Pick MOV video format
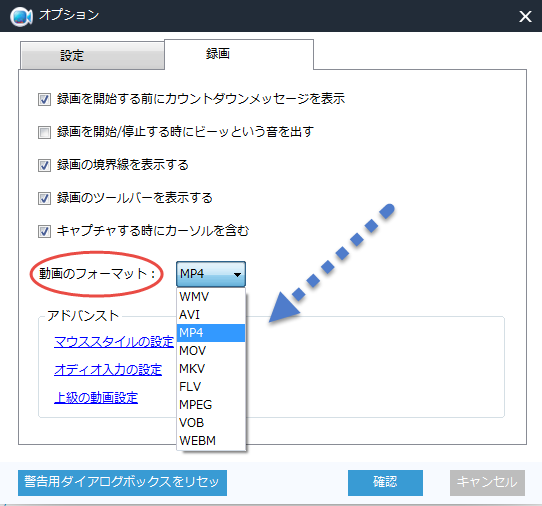 (x=211, y=351)
